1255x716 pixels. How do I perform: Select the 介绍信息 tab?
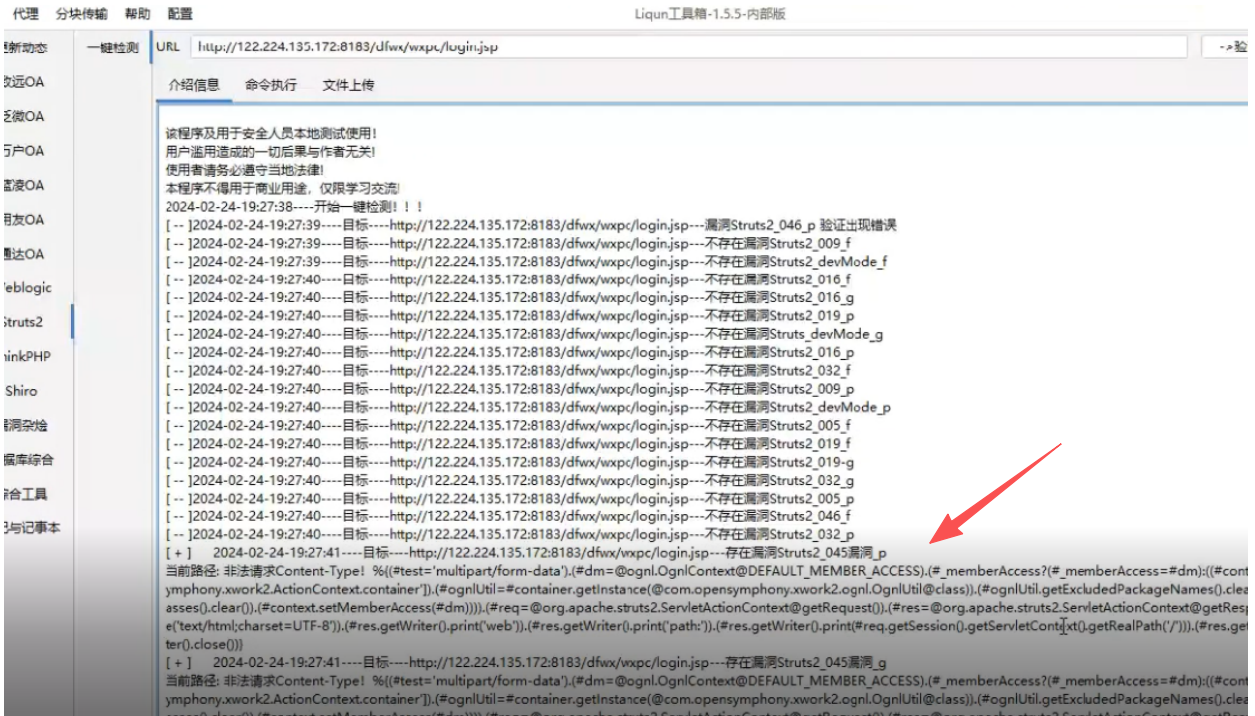[x=194, y=85]
